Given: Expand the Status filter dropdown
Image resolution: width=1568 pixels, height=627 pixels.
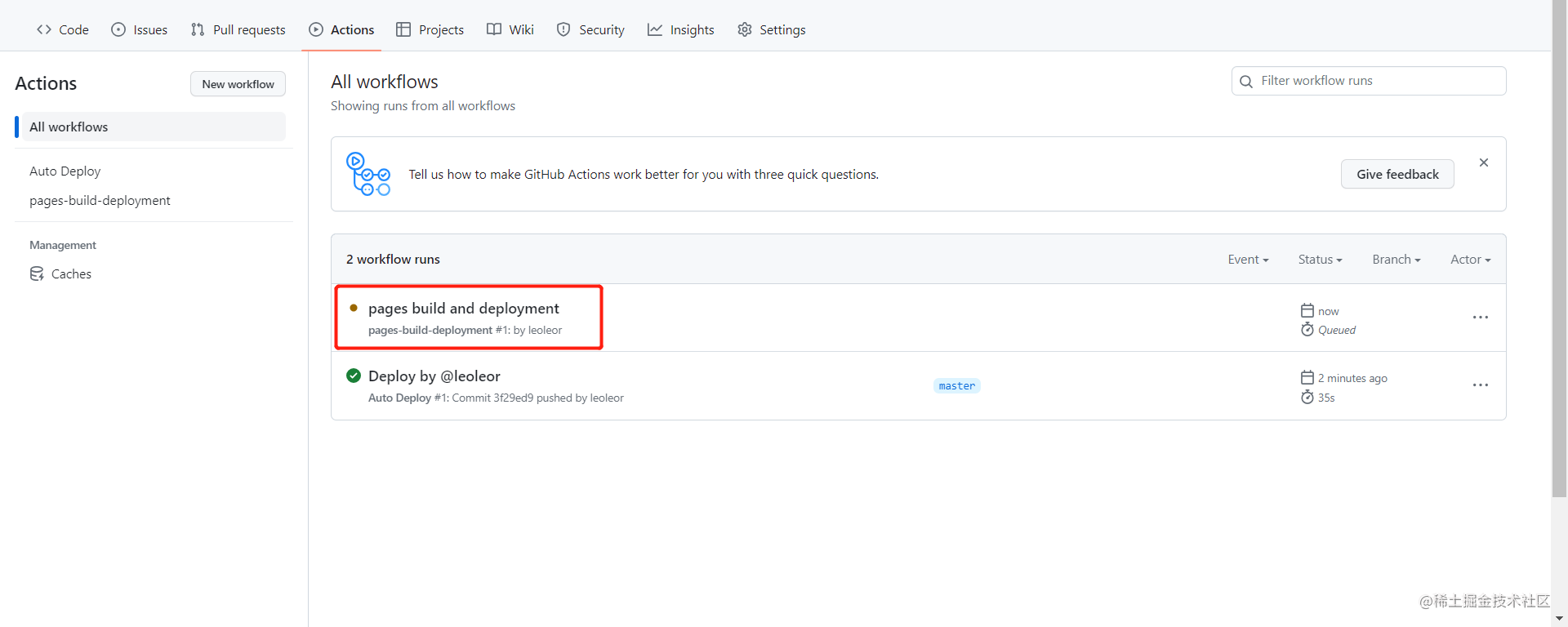Looking at the screenshot, I should click(x=1320, y=259).
